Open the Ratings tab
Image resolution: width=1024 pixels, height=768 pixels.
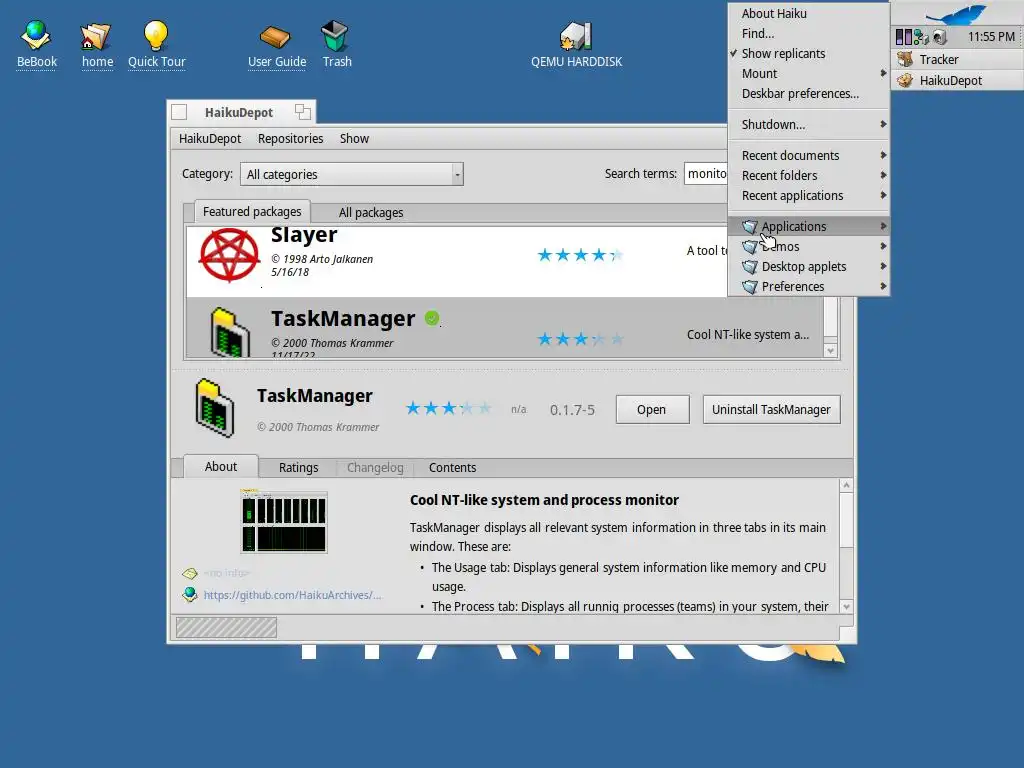pyautogui.click(x=298, y=468)
